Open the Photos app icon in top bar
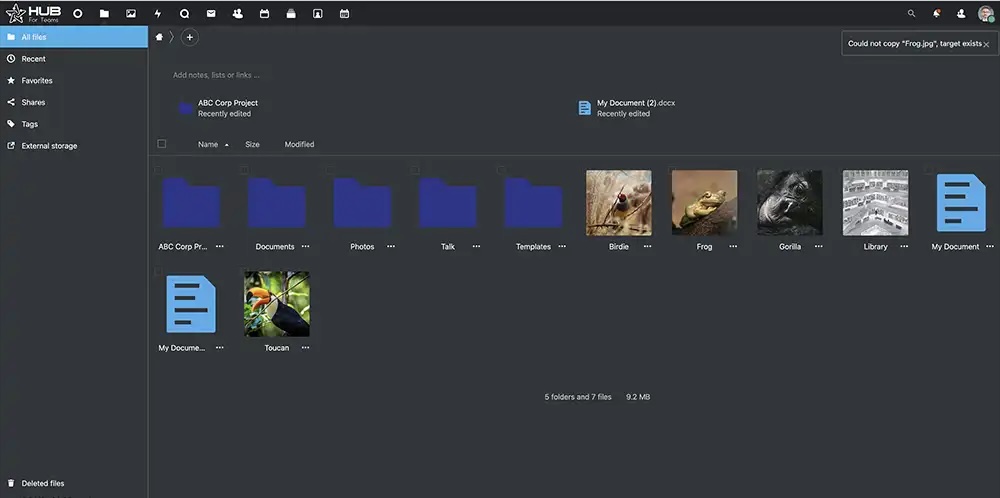This screenshot has width=1000, height=498. tap(131, 14)
